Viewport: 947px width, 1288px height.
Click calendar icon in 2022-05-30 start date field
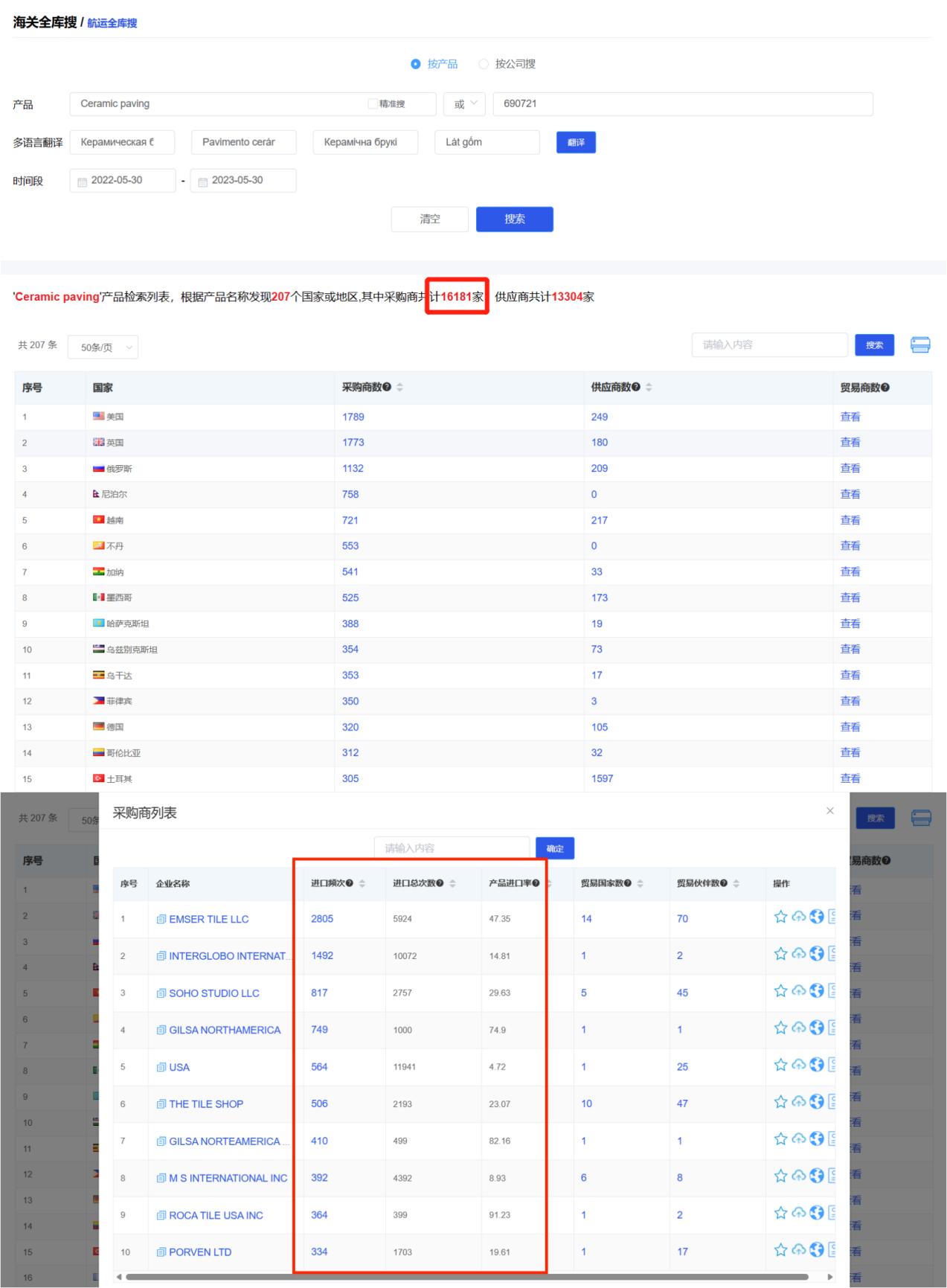(x=83, y=182)
